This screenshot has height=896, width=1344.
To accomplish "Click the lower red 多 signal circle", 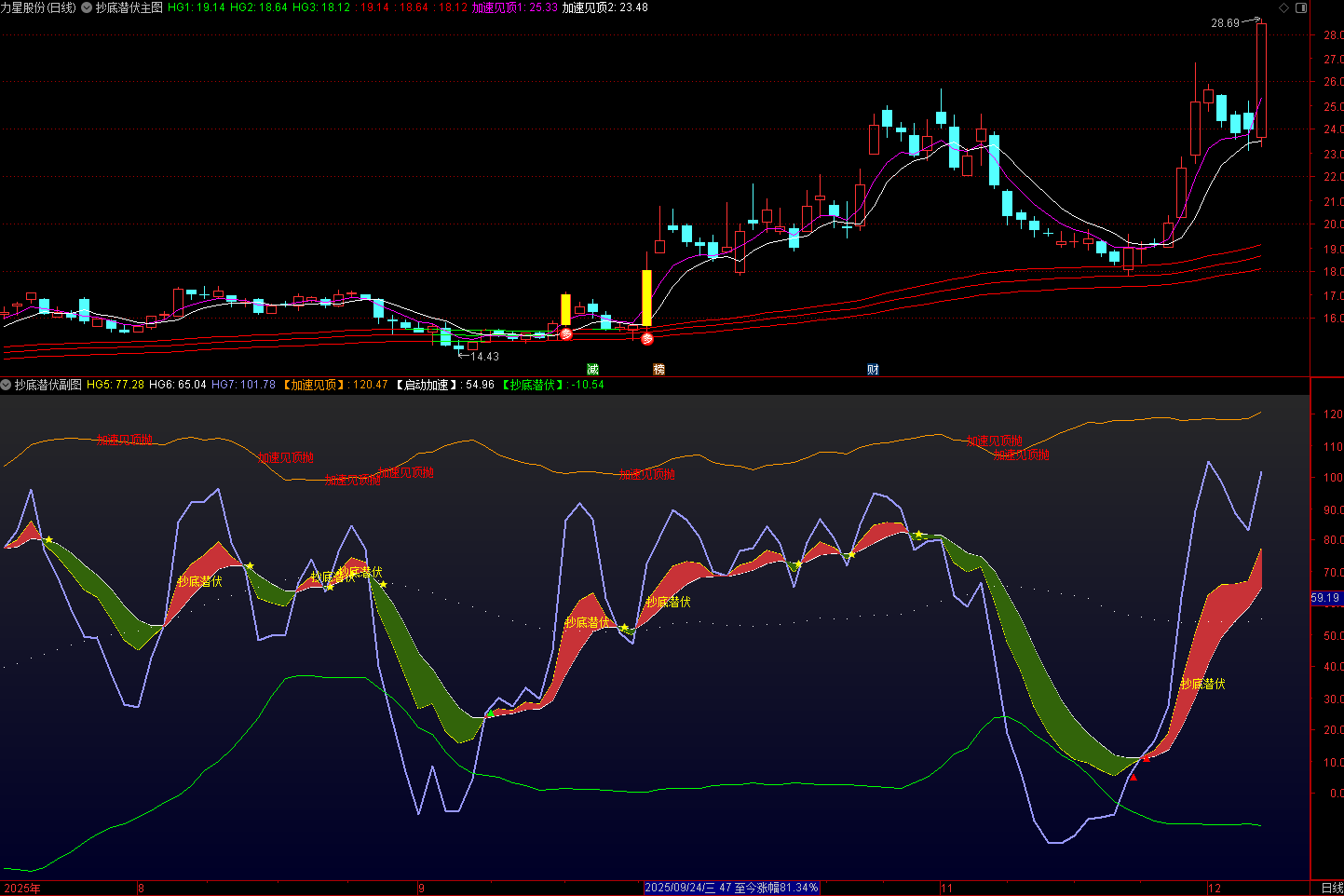I will [647, 339].
